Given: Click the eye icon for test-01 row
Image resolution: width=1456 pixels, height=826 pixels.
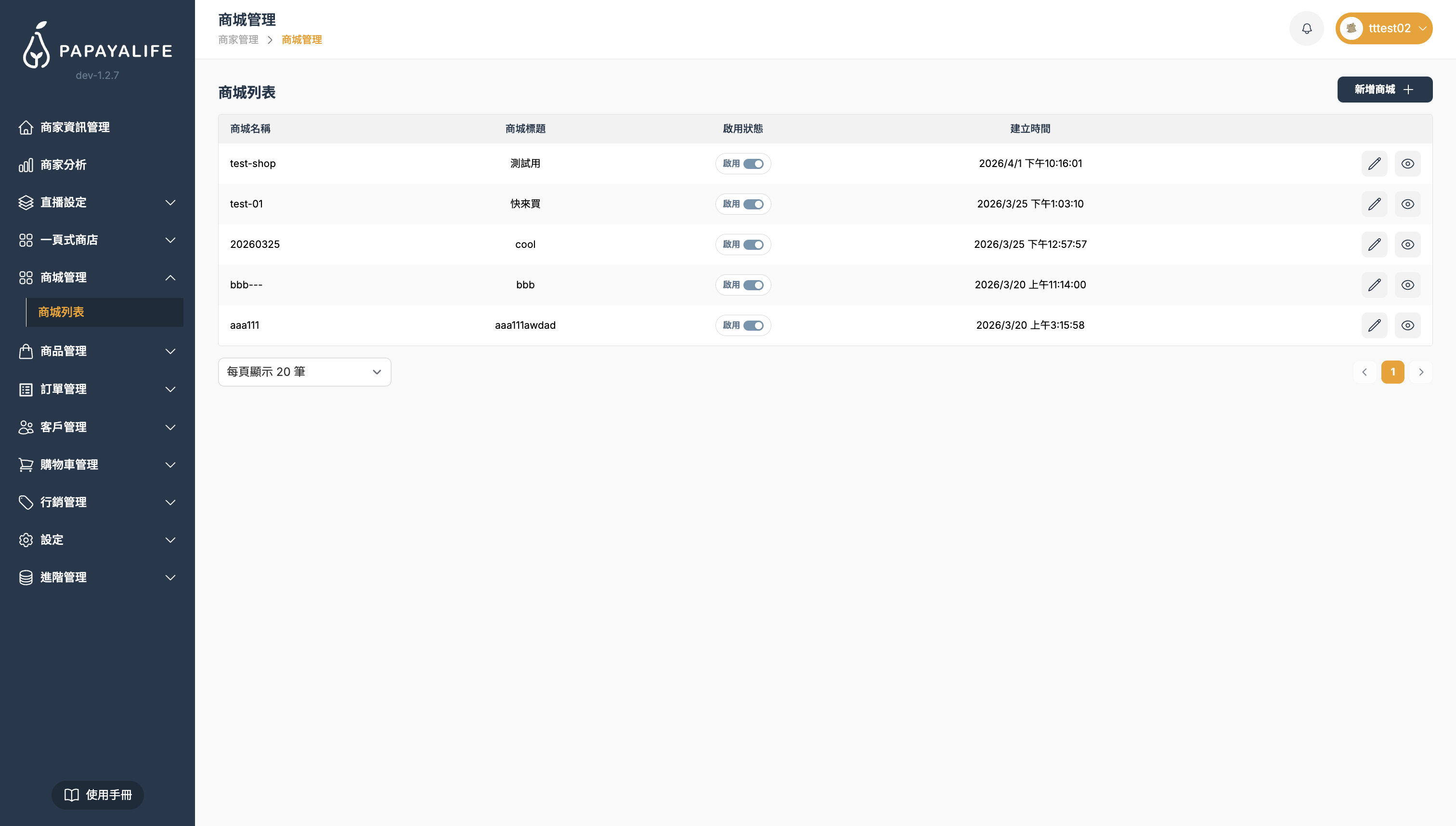Looking at the screenshot, I should 1407,204.
